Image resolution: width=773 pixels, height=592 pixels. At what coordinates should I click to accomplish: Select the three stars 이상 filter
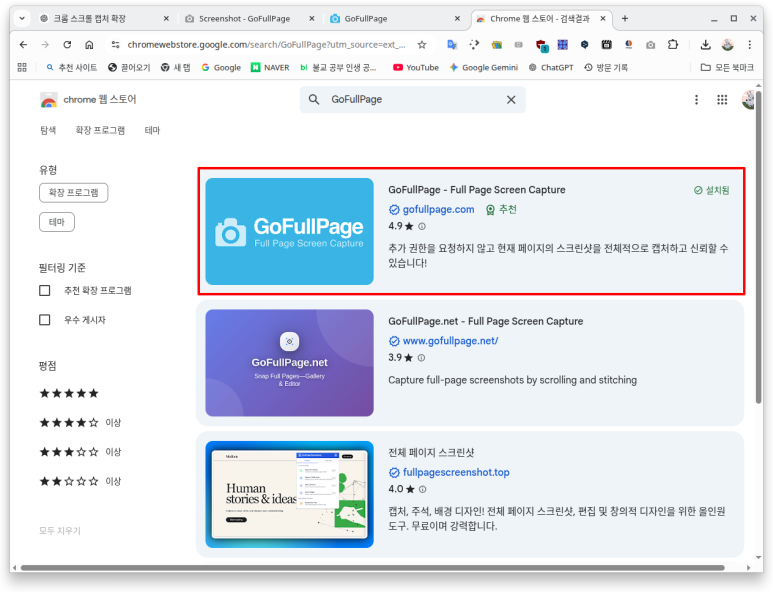(x=80, y=452)
